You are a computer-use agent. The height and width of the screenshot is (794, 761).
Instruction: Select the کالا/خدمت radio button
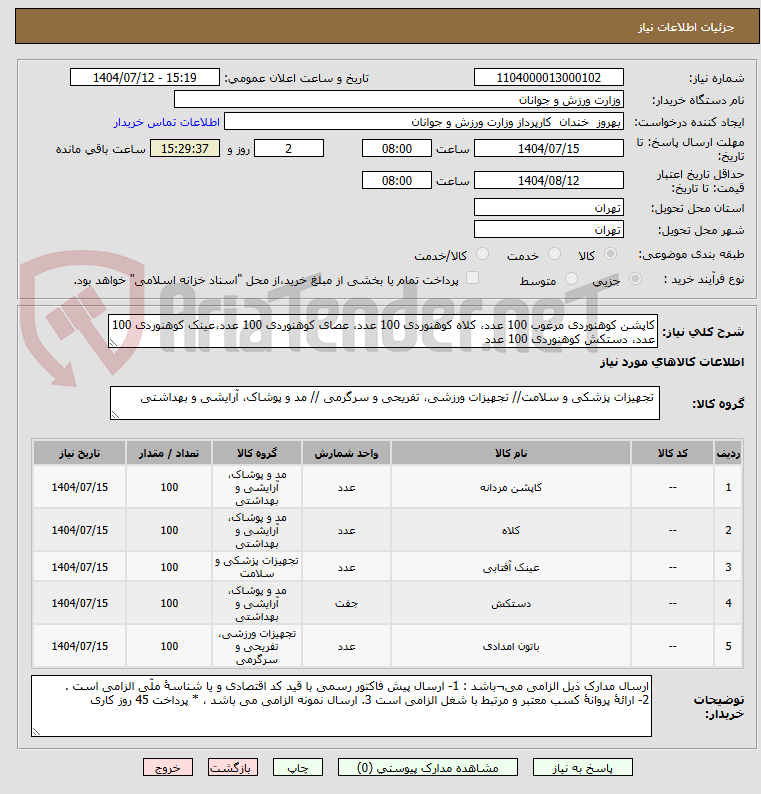(483, 254)
